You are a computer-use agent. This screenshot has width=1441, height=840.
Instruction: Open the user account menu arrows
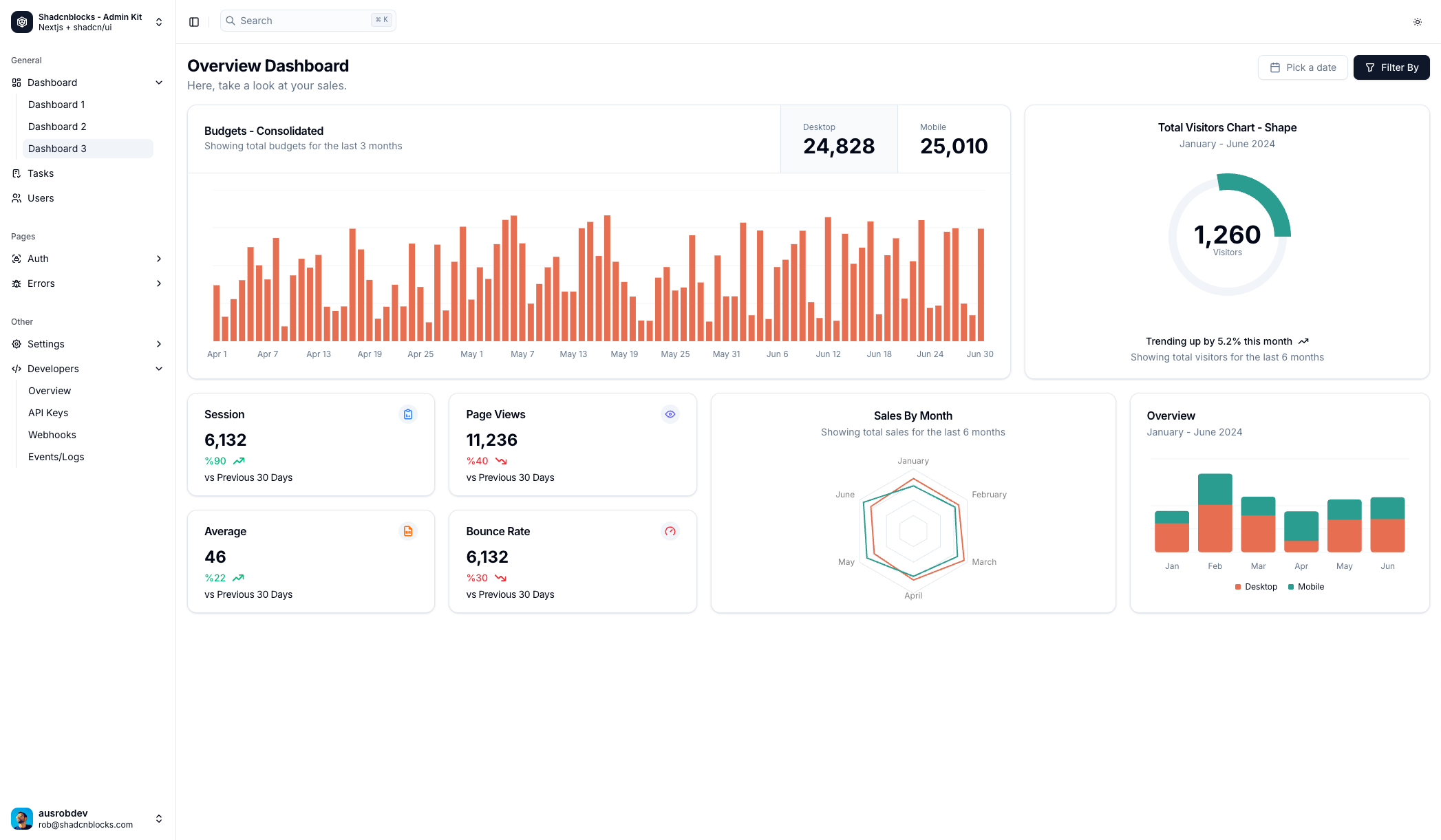click(159, 819)
